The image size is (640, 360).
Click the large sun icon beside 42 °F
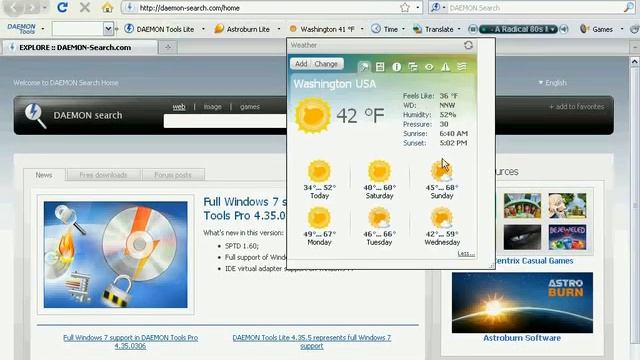tap(313, 116)
